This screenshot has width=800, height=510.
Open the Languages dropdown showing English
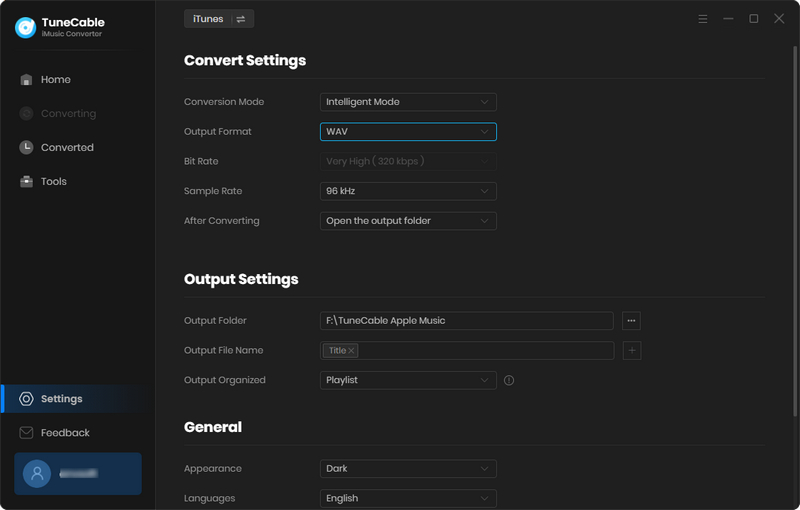(x=408, y=498)
